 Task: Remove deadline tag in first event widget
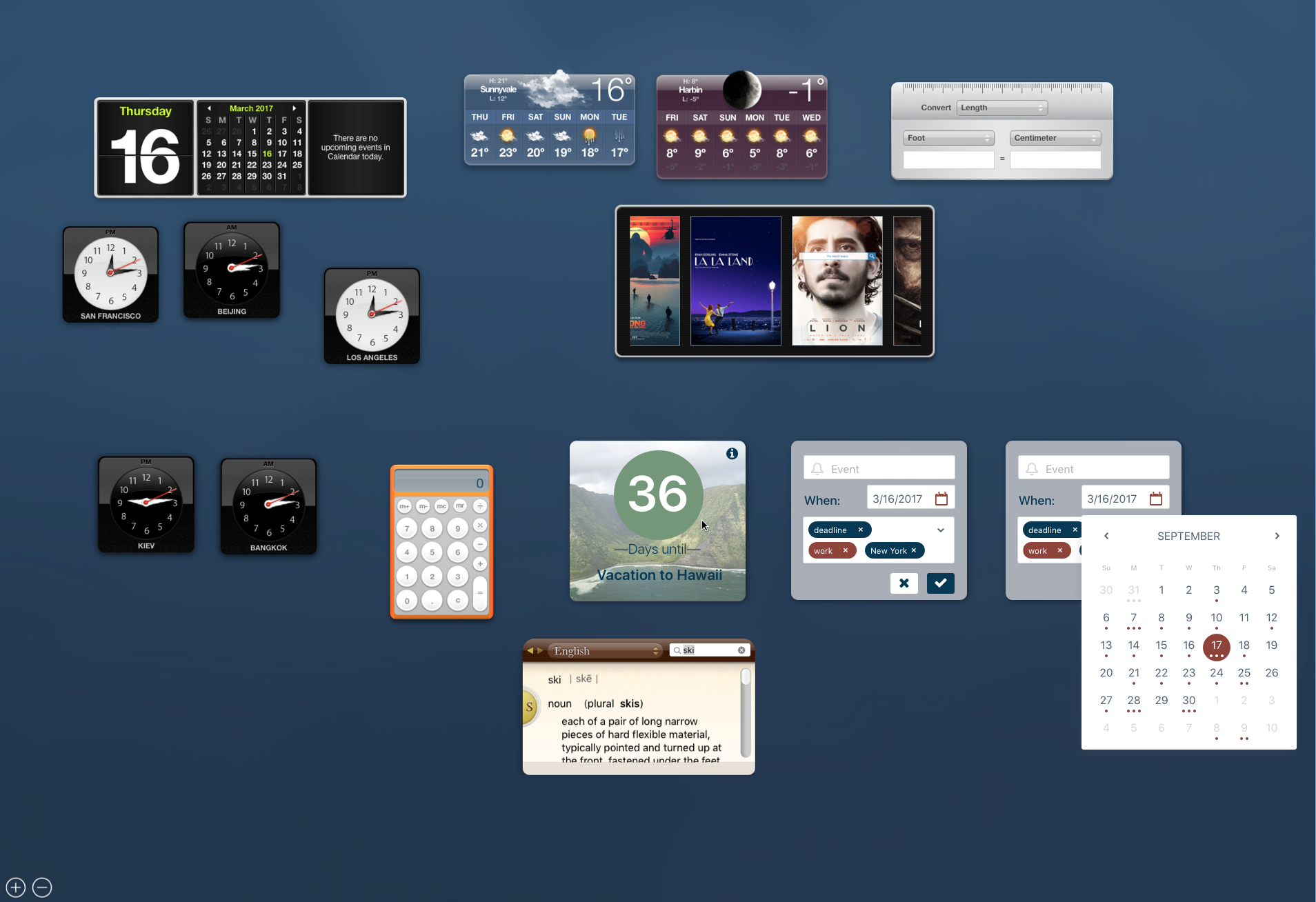tap(860, 530)
